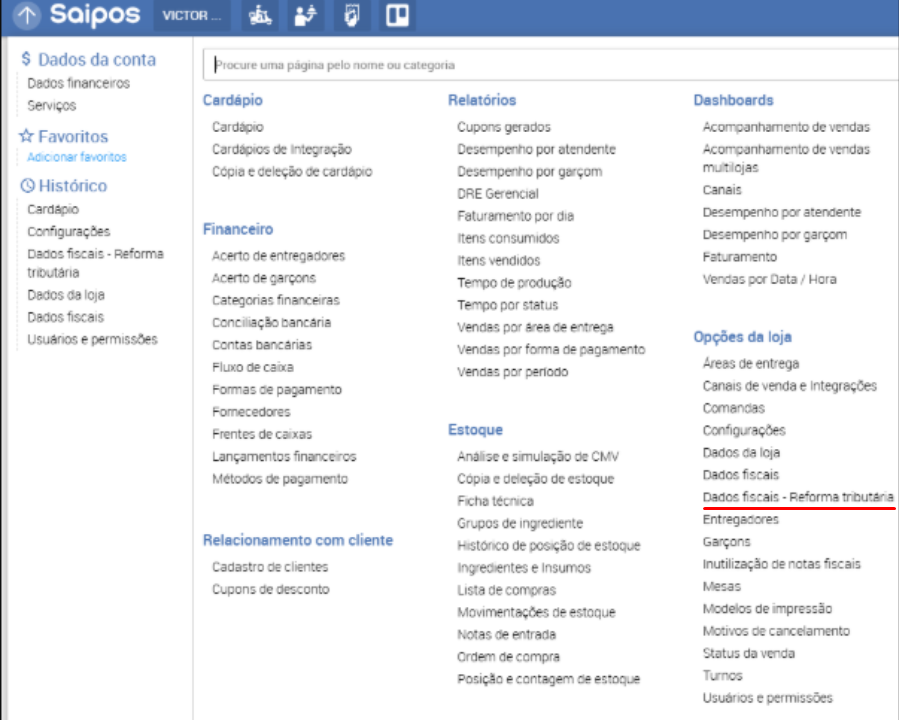
Task: Click the hand-held order card icon
Action: [x=351, y=16]
